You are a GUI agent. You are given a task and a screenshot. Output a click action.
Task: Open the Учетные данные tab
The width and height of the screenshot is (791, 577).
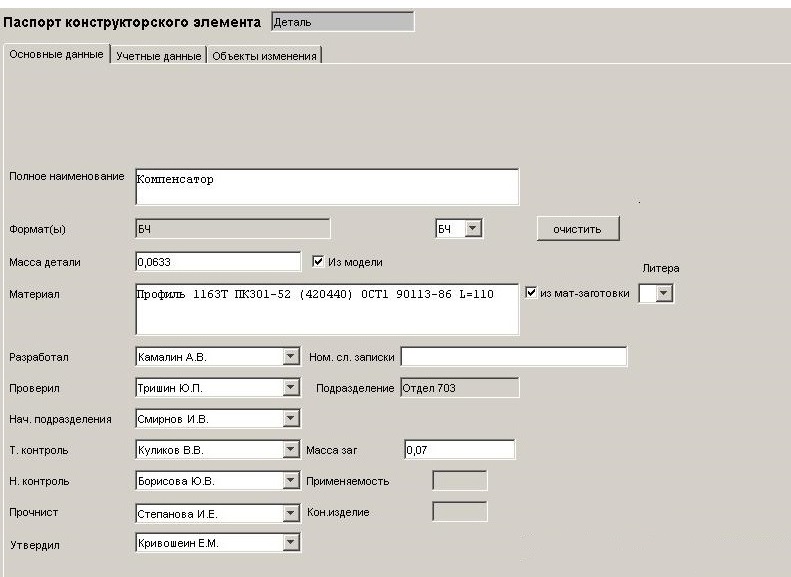click(x=158, y=56)
